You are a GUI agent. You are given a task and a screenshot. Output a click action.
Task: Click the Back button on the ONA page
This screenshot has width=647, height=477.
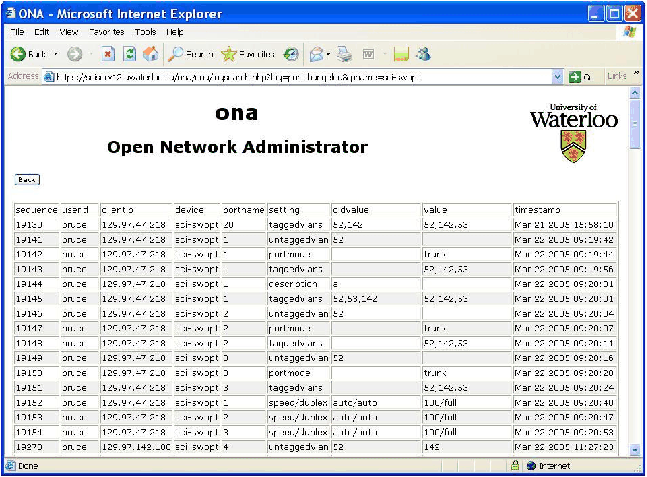(27, 180)
